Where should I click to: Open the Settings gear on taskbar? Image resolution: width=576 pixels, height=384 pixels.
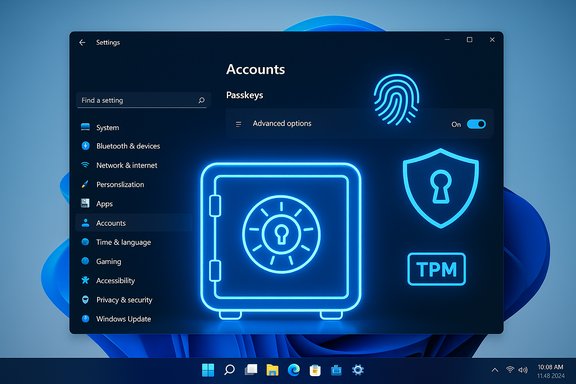(357, 370)
